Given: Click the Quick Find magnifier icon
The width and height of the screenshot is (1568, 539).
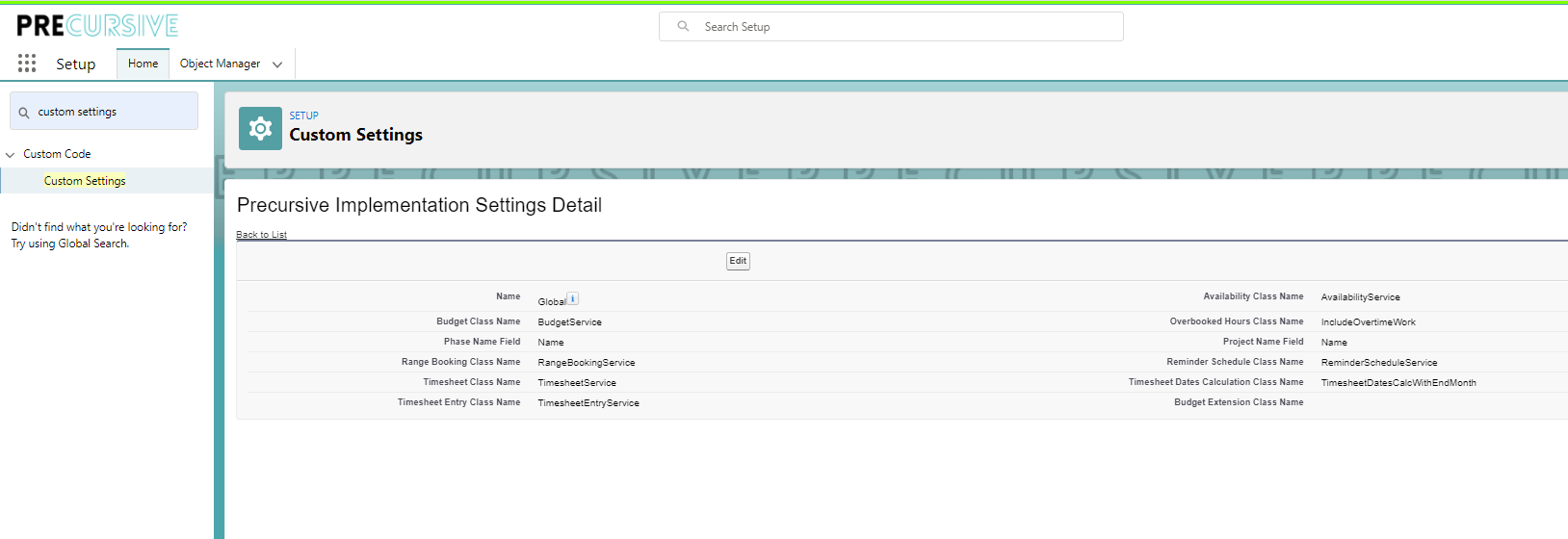Looking at the screenshot, I should (x=24, y=113).
